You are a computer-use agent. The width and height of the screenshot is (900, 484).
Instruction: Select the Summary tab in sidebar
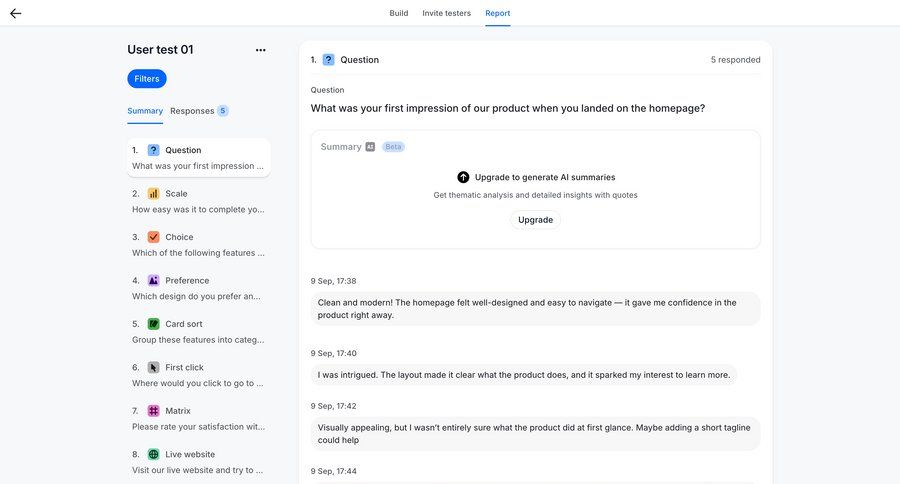click(x=145, y=111)
